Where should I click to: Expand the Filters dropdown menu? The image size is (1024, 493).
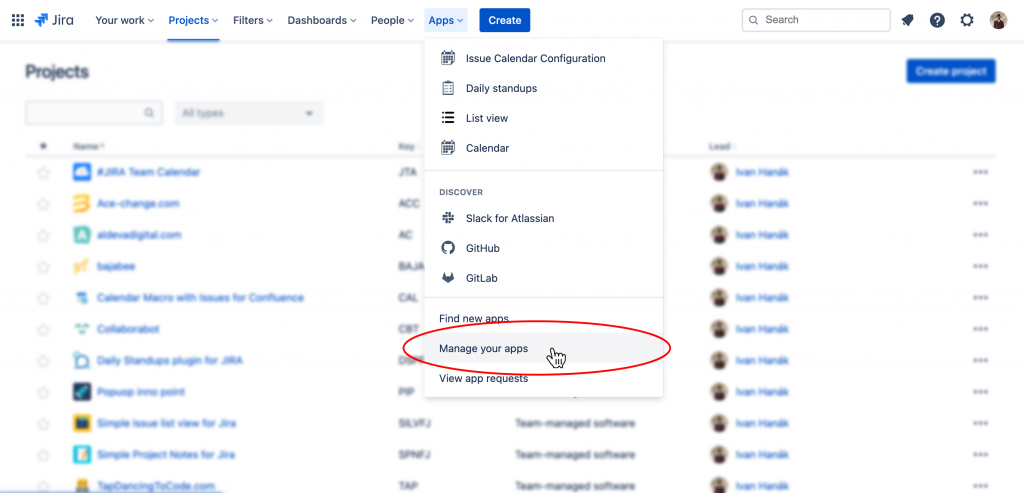click(253, 20)
